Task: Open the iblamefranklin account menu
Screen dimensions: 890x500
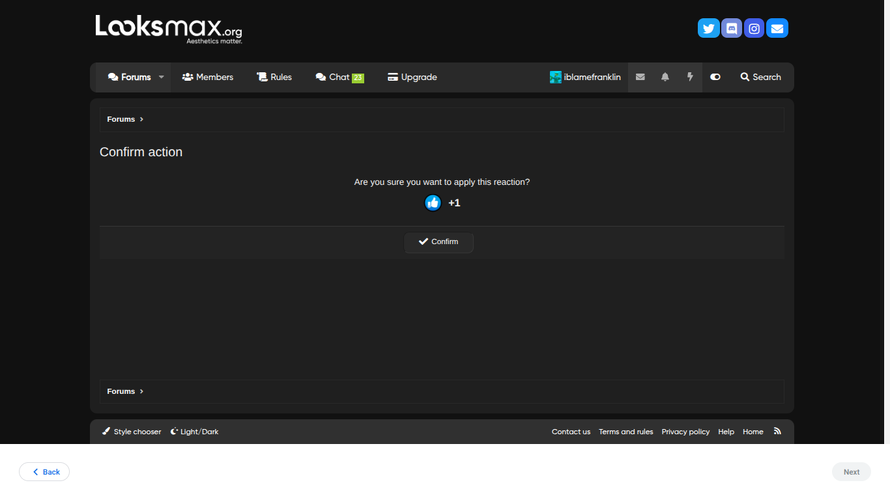Action: pyautogui.click(x=585, y=77)
